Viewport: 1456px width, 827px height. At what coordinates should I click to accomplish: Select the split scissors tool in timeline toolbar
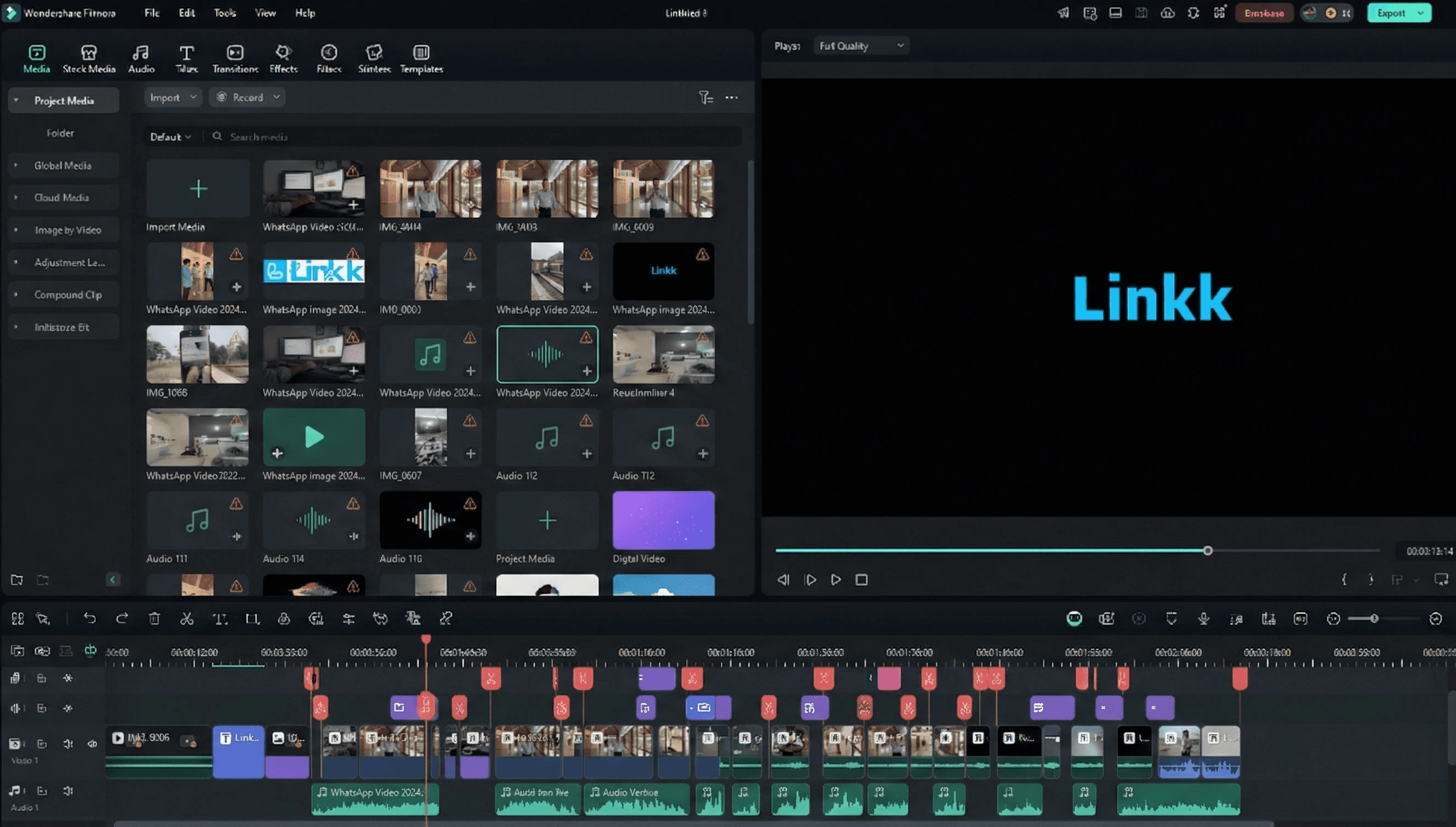pyautogui.click(x=187, y=619)
